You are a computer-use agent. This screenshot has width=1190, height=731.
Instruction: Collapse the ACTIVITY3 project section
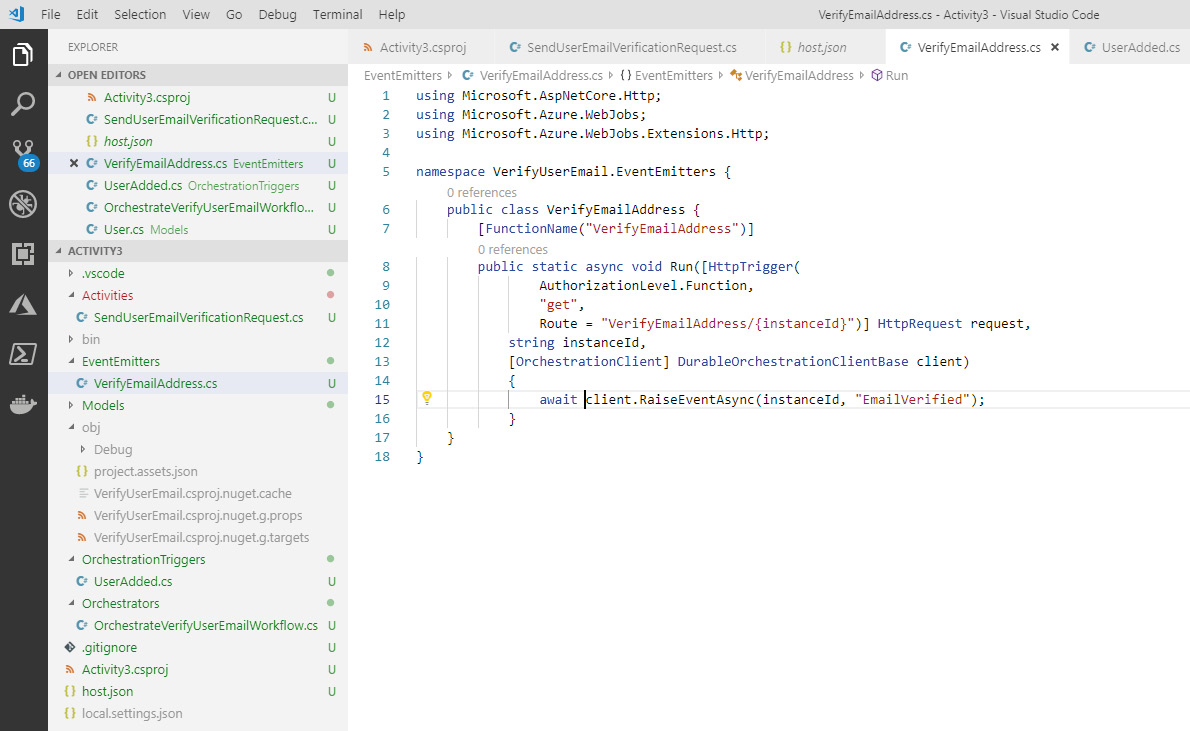click(x=198, y=250)
